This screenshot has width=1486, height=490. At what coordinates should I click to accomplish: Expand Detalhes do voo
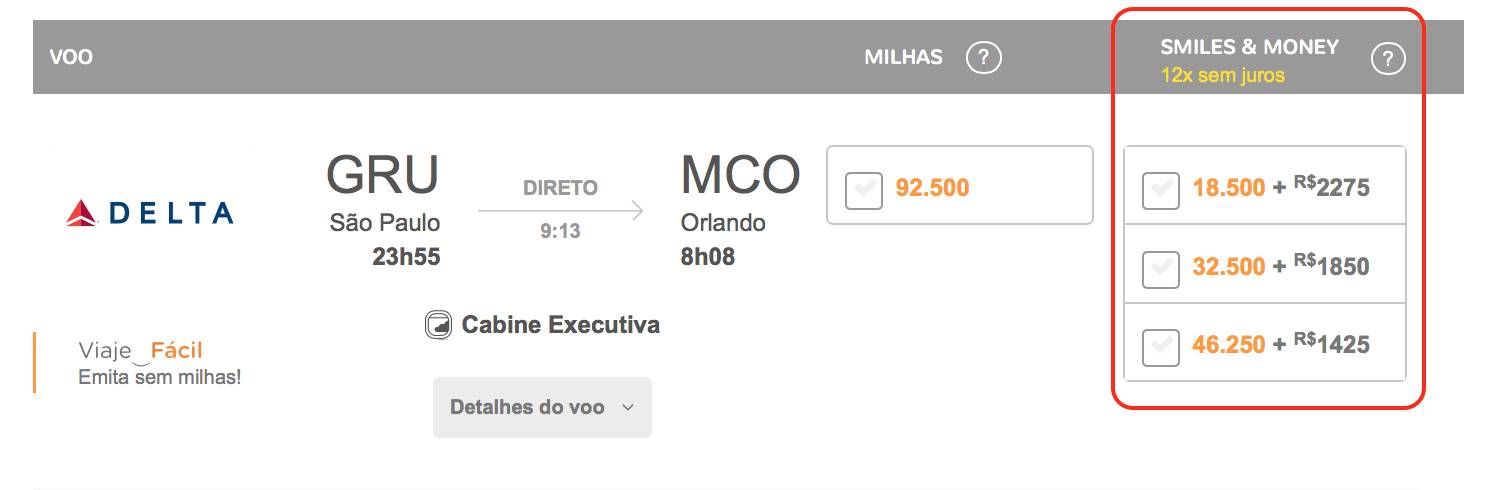(542, 407)
